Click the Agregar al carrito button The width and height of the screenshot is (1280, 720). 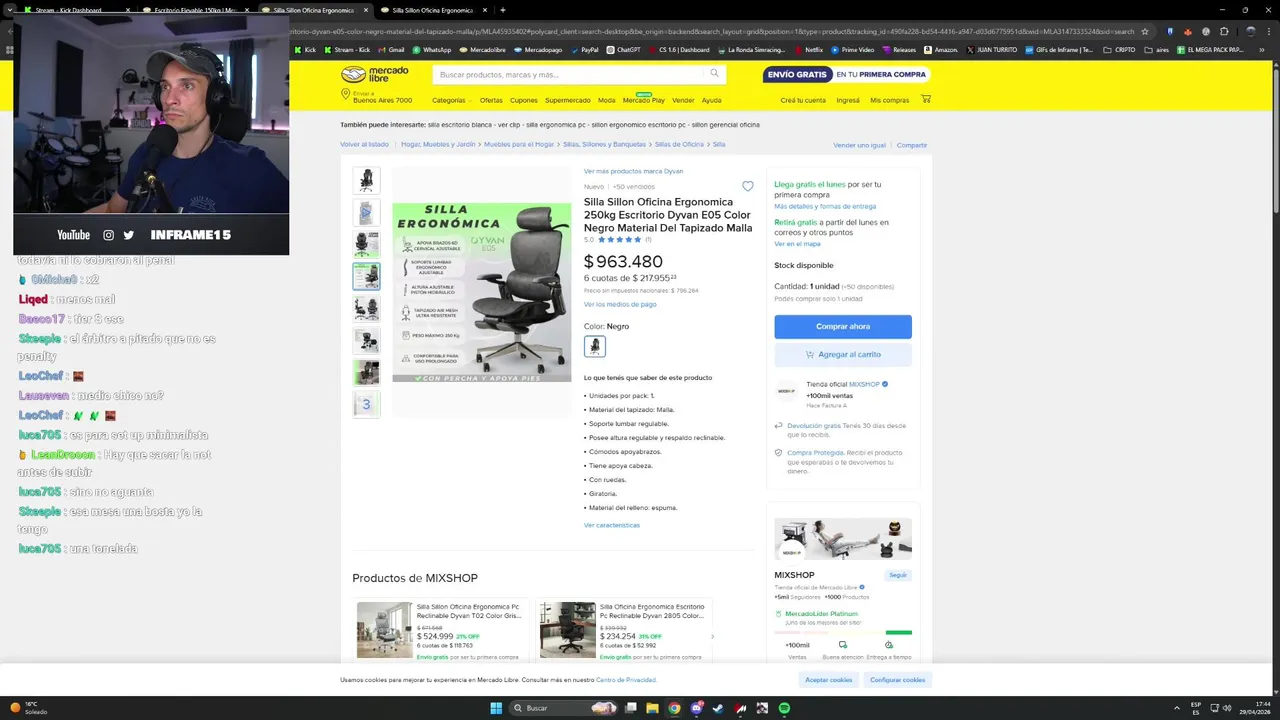pos(843,354)
